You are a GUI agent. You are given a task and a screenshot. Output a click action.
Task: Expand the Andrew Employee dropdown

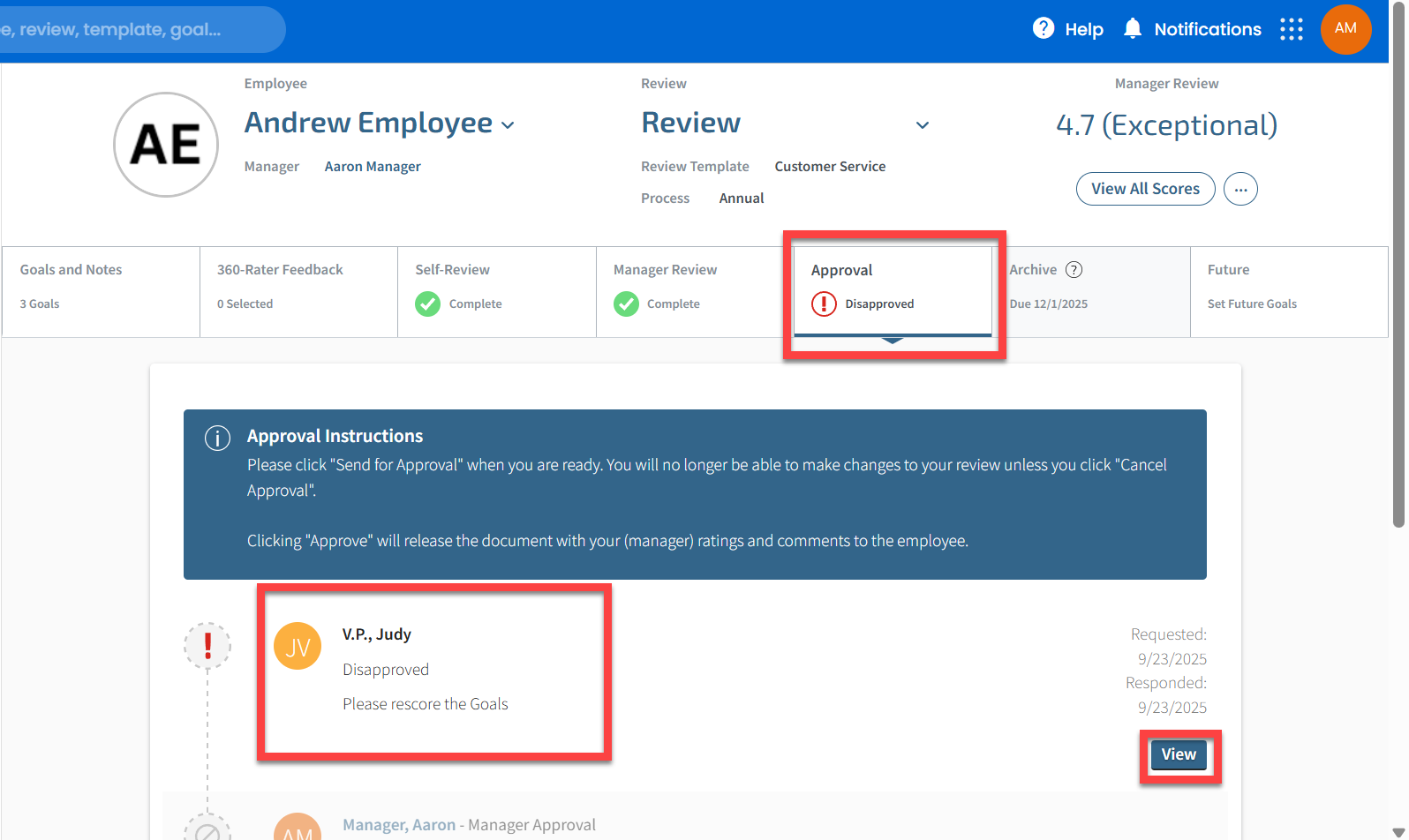point(508,125)
